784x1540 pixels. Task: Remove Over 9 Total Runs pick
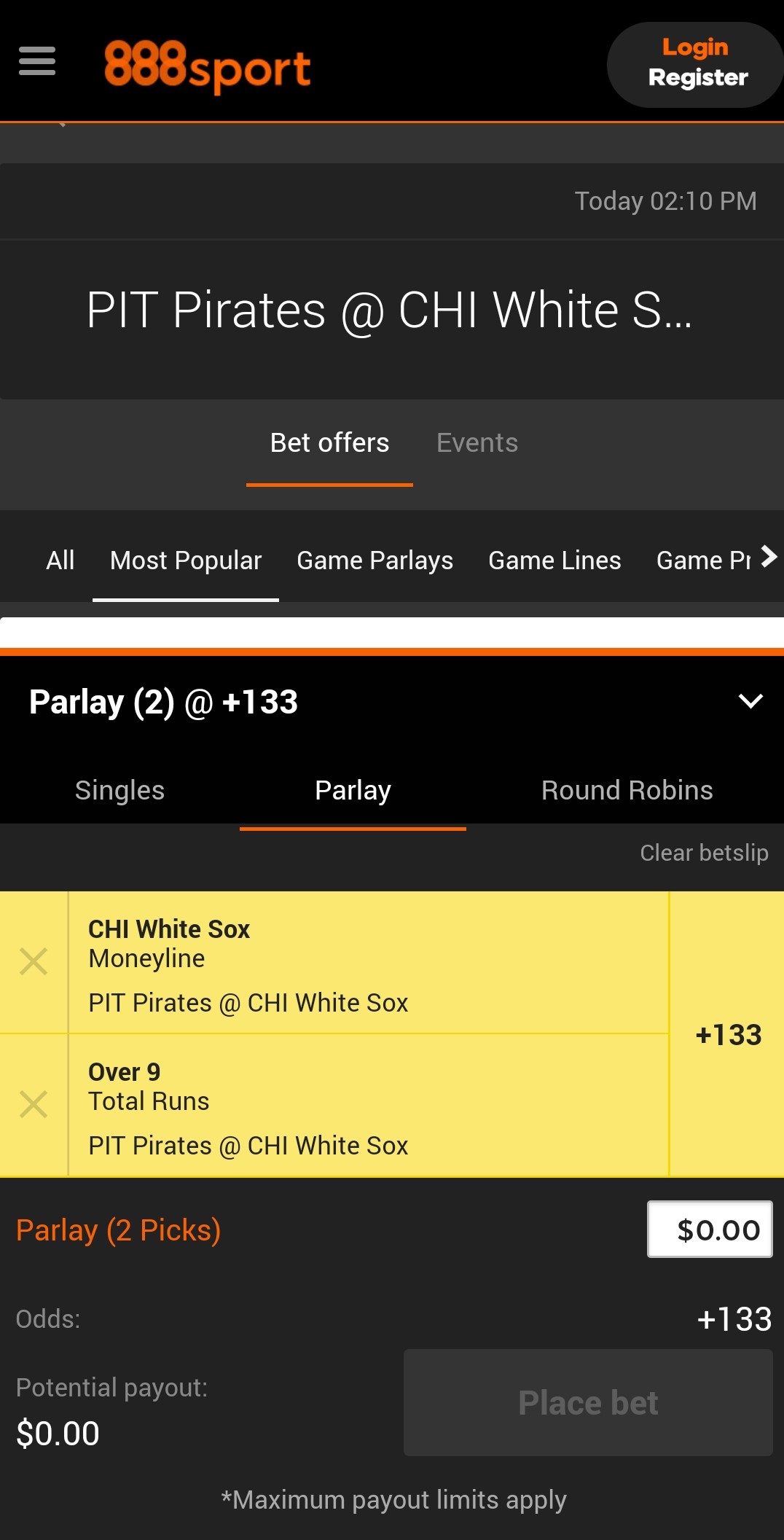pyautogui.click(x=34, y=1105)
